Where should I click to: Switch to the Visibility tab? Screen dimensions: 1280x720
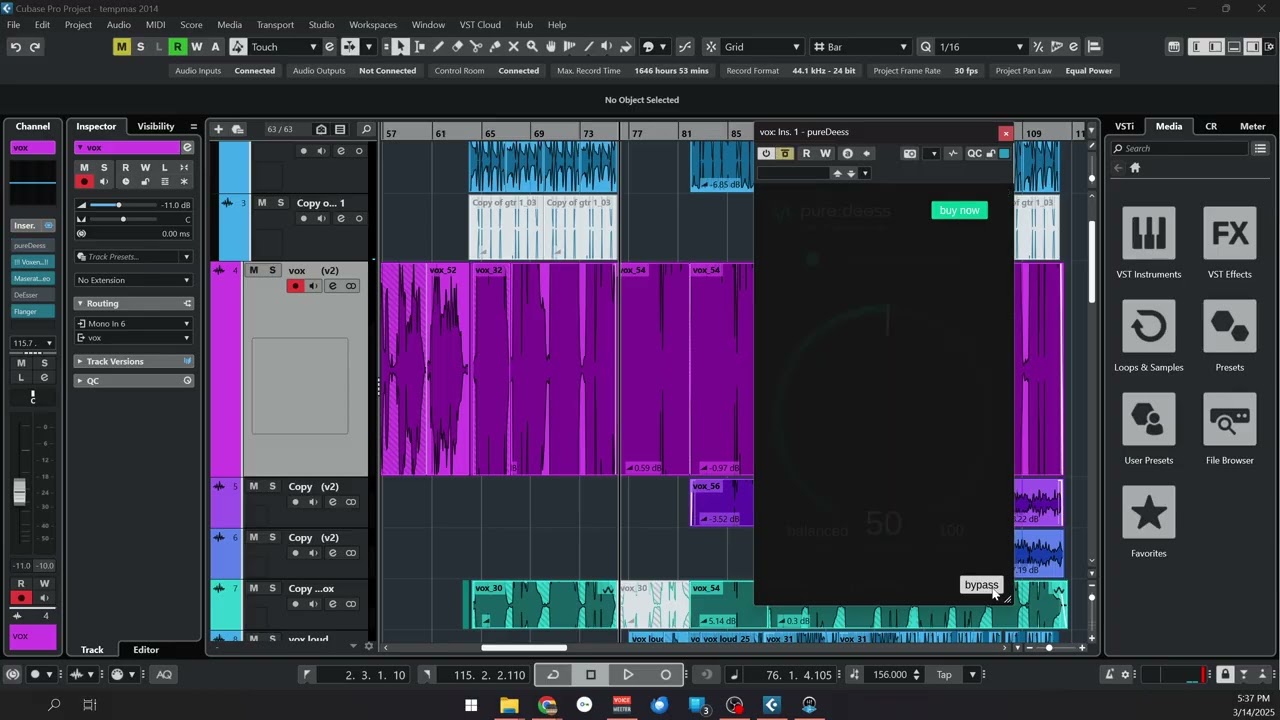point(155,126)
